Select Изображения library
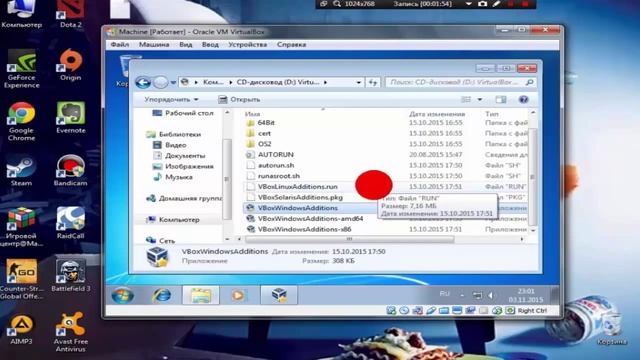640x360 pixels. (x=183, y=166)
